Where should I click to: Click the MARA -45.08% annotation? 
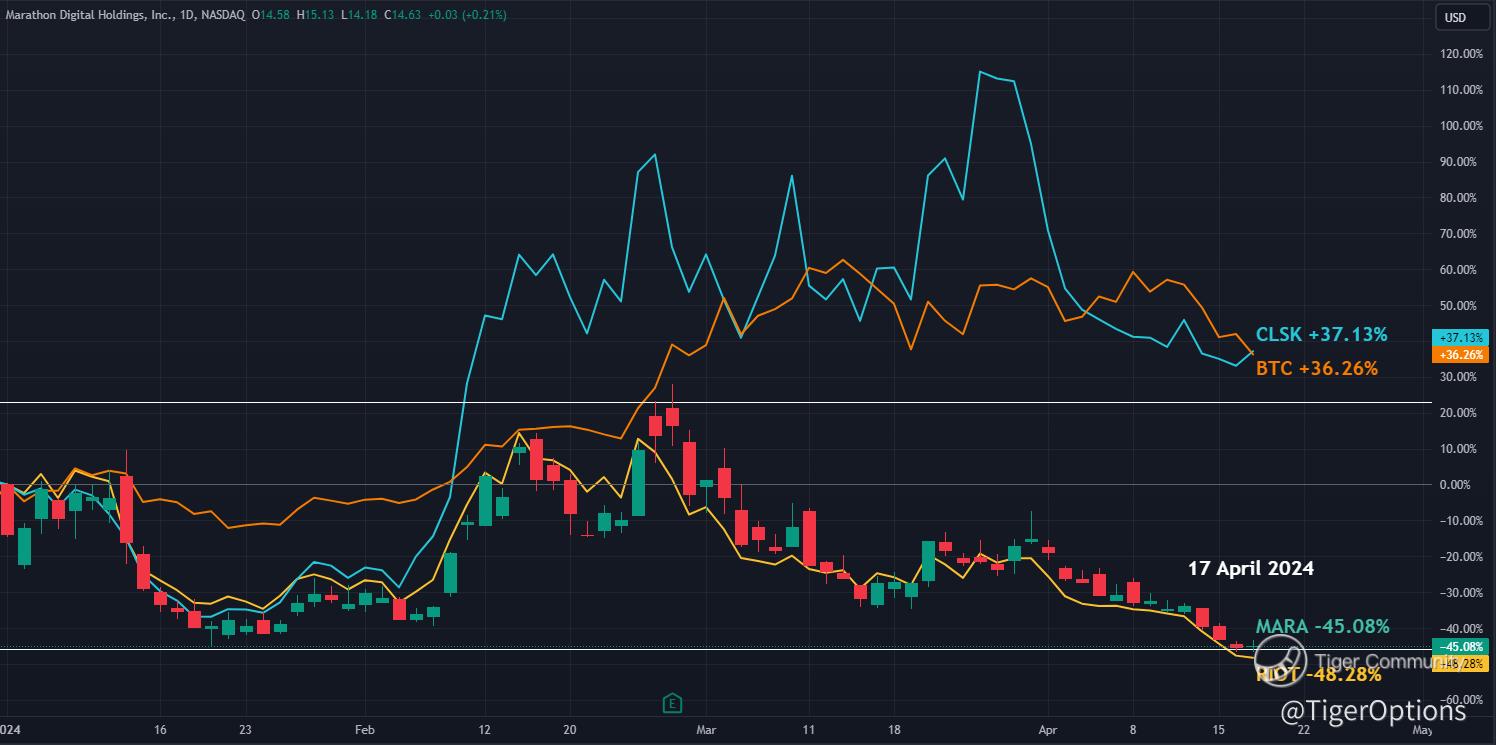pos(1323,627)
